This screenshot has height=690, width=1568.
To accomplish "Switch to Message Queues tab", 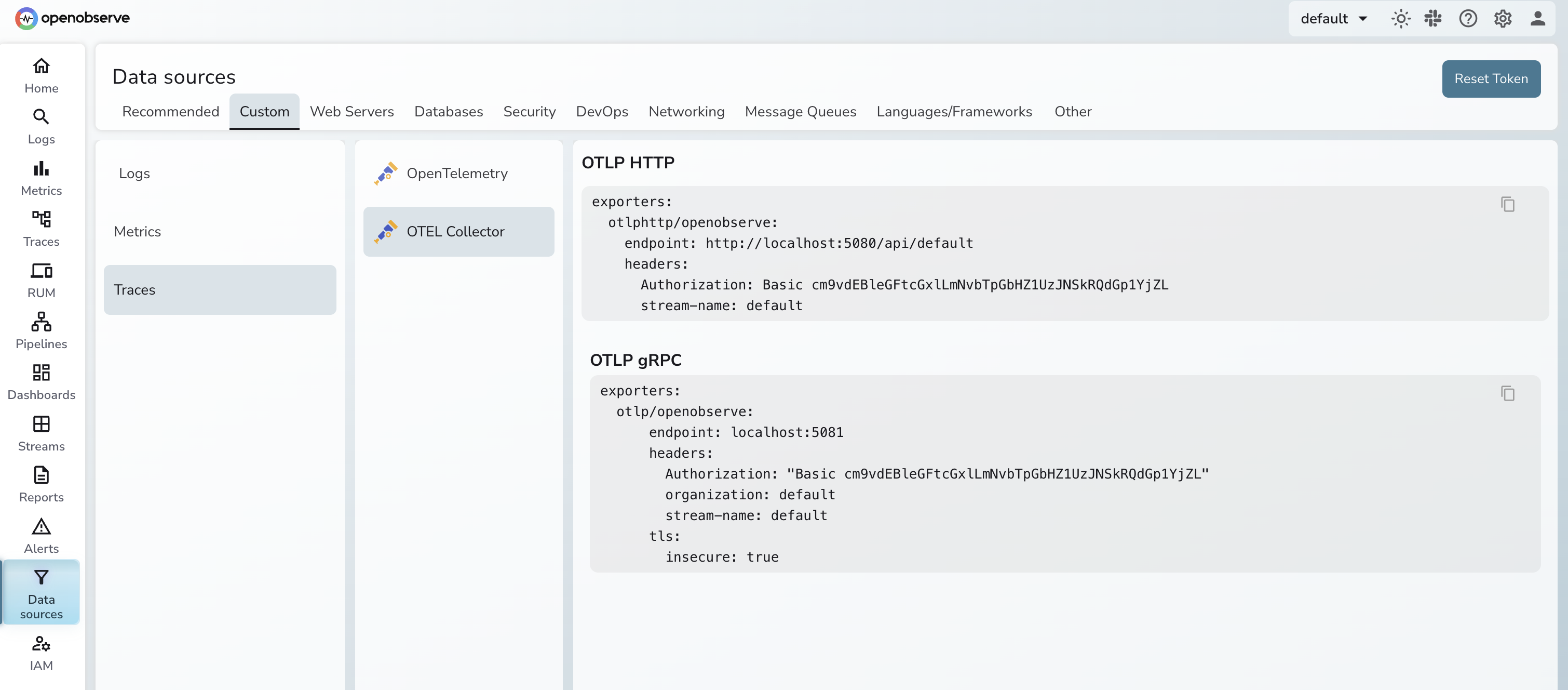I will click(x=801, y=111).
